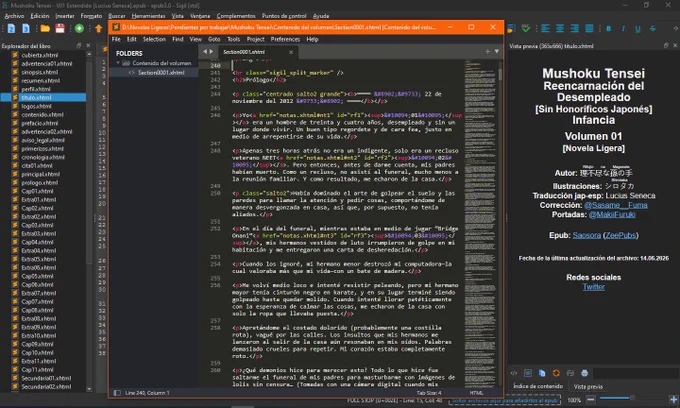Open the Sapsora link in preview

pyautogui.click(x=586, y=235)
